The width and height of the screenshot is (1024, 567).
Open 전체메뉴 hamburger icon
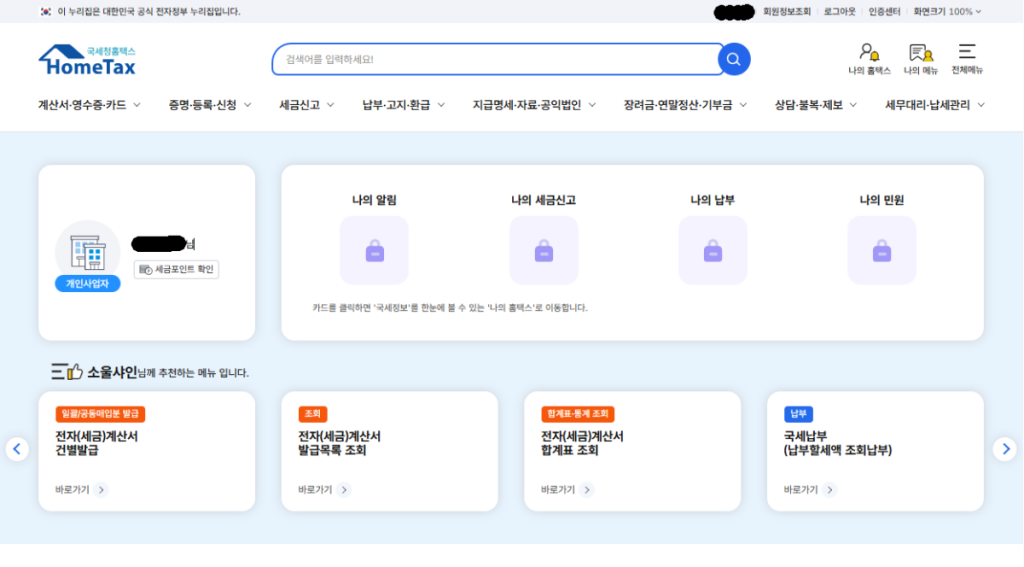(x=967, y=59)
